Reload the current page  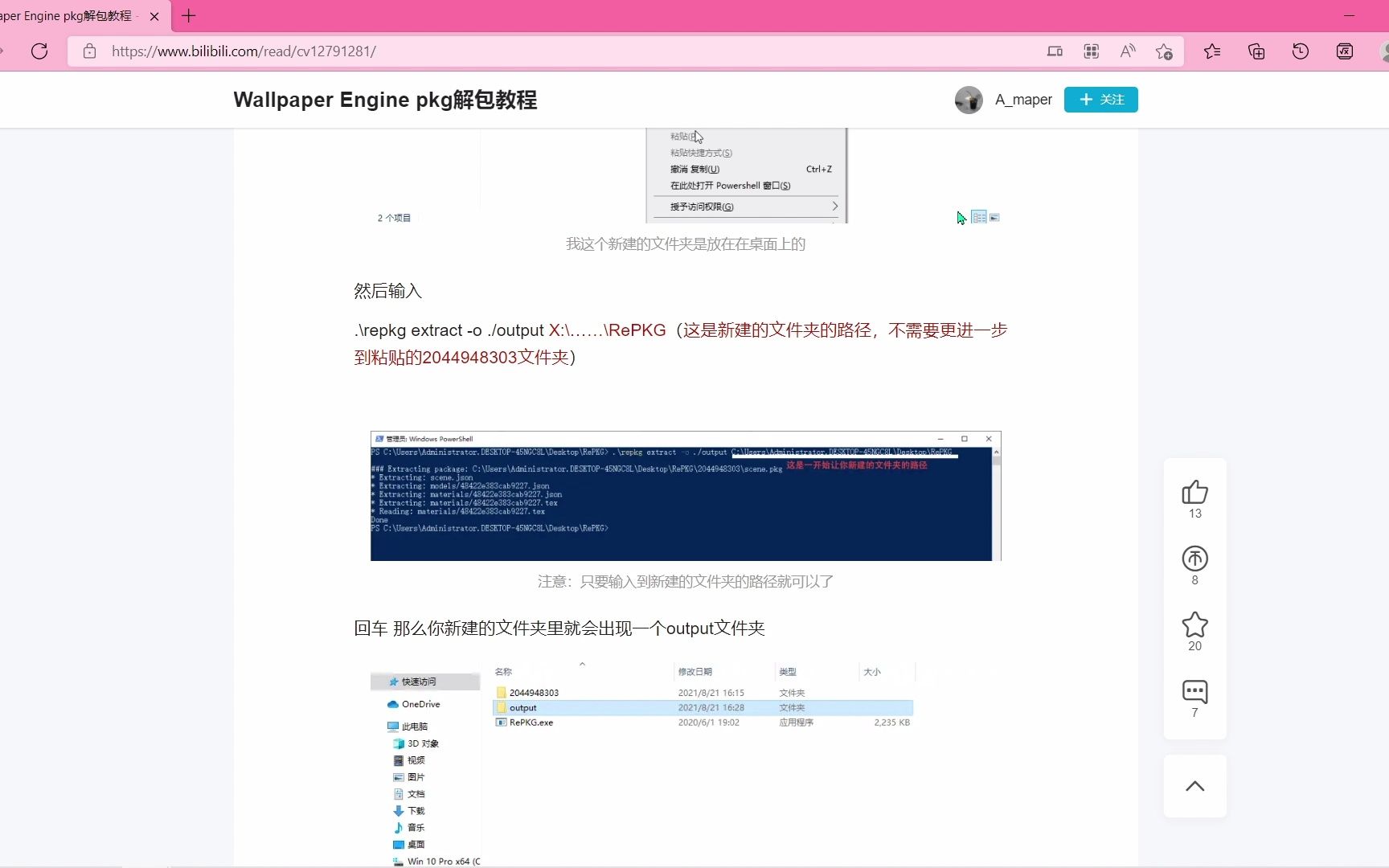click(x=39, y=51)
